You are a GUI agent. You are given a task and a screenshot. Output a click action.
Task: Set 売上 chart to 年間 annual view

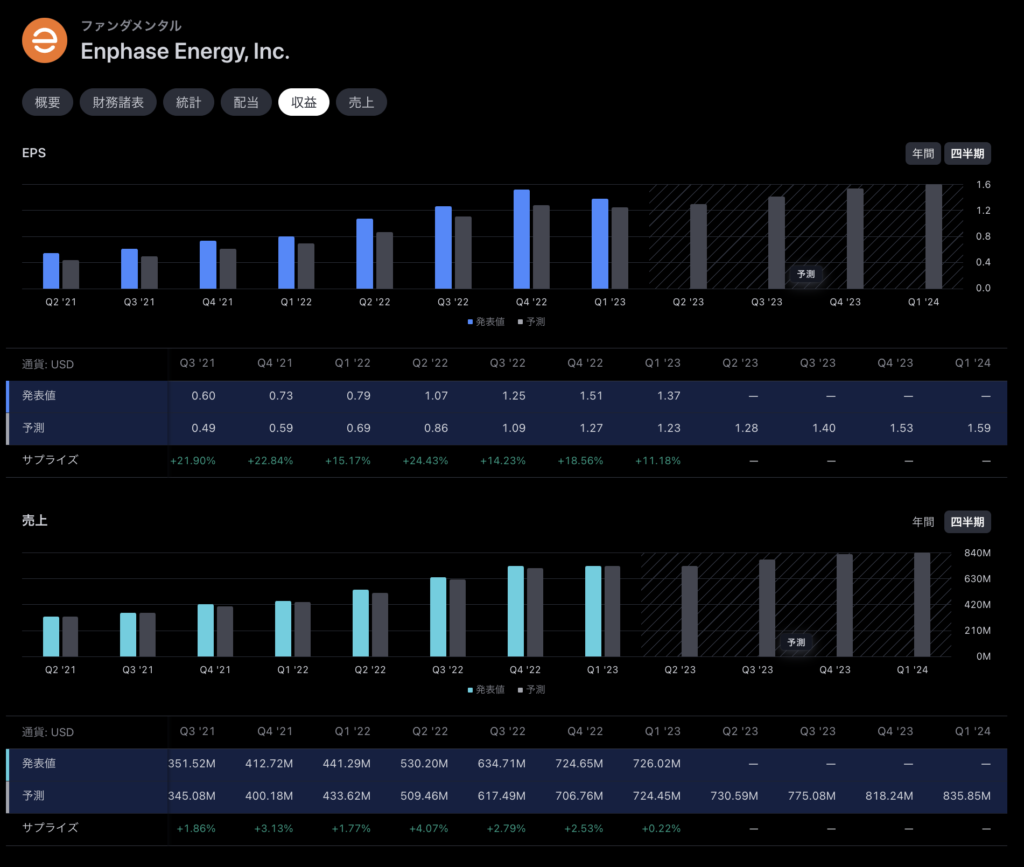[923, 522]
